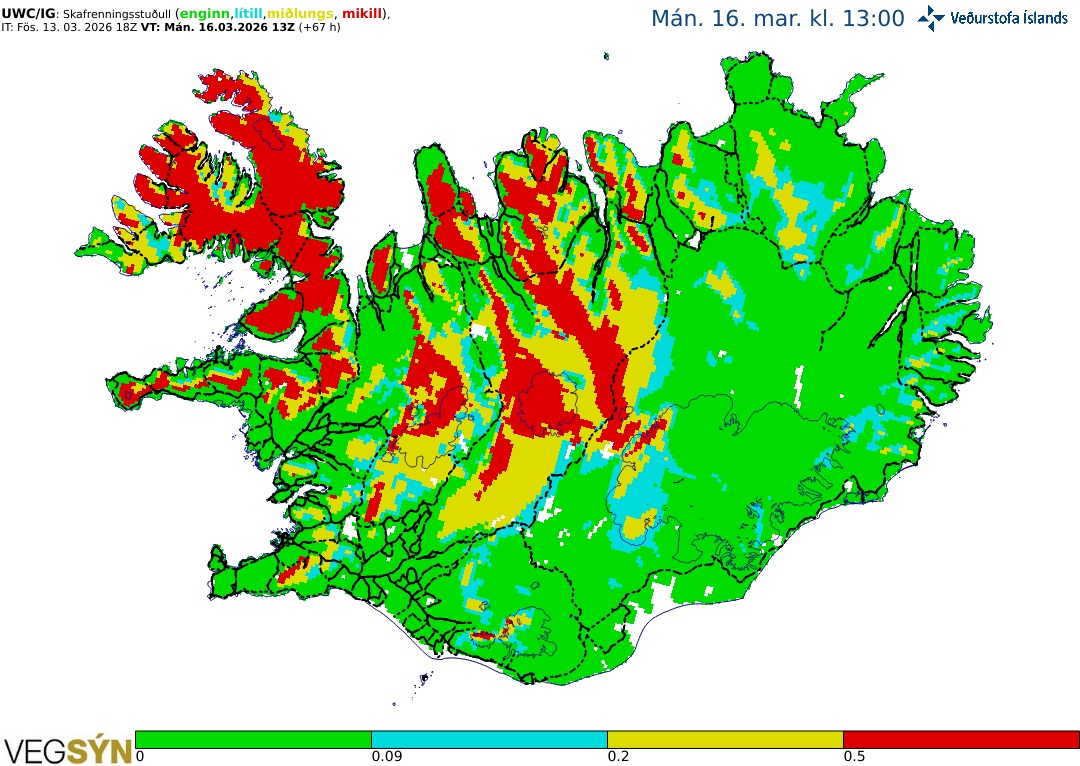The width and height of the screenshot is (1080, 766).
Task: Click the Veðurstofa Íslands title text
Action: 1009,19
